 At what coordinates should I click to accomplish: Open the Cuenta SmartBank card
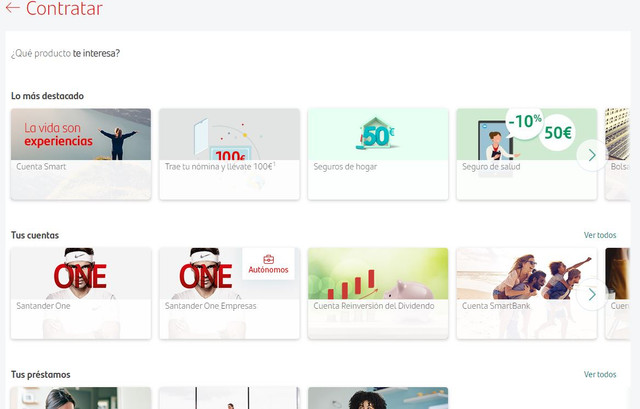click(527, 293)
